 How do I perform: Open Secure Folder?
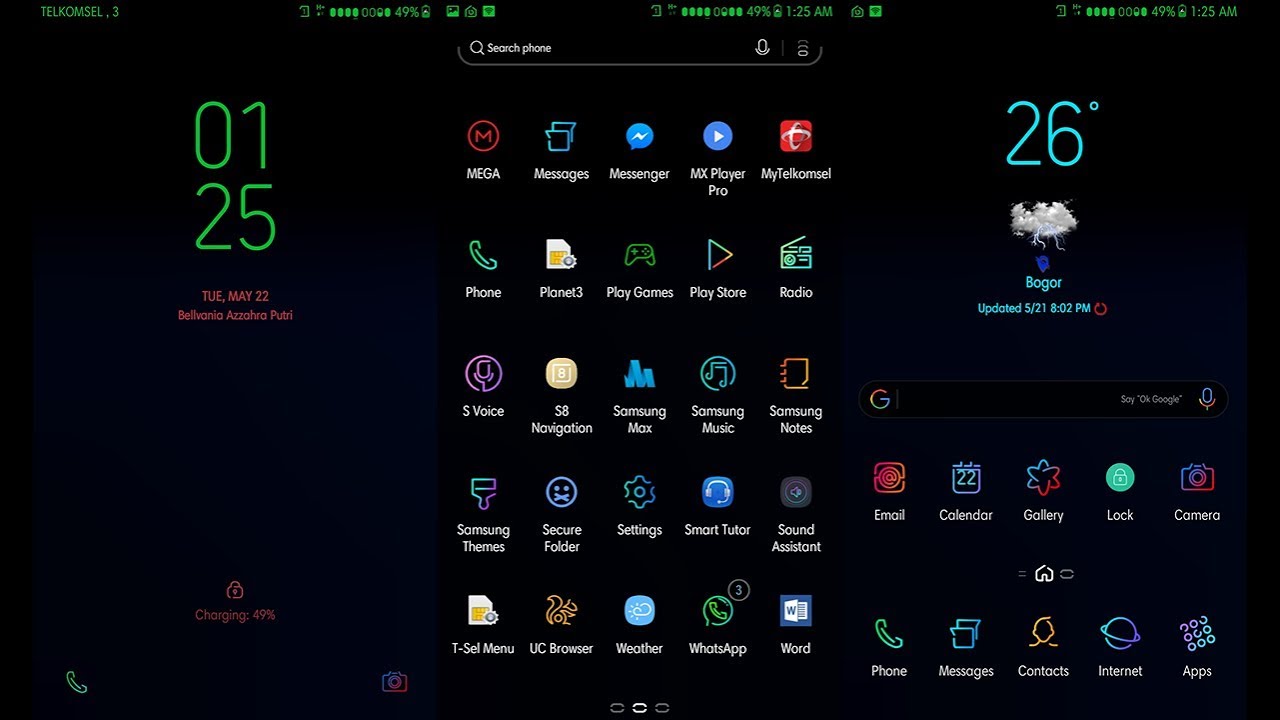pyautogui.click(x=561, y=493)
